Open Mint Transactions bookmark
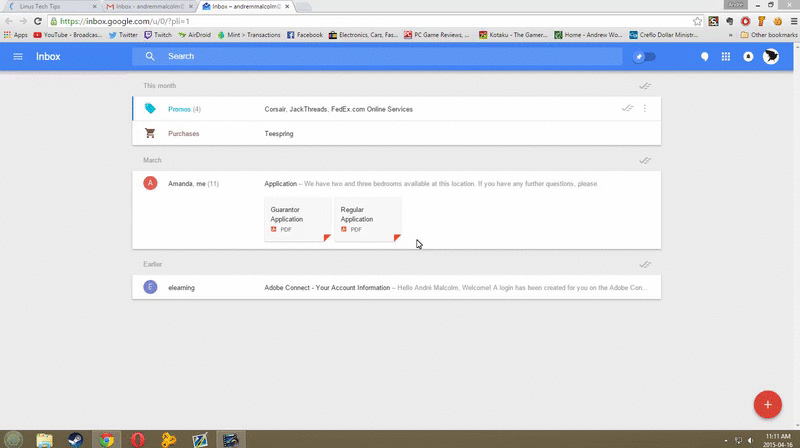 [249, 35]
